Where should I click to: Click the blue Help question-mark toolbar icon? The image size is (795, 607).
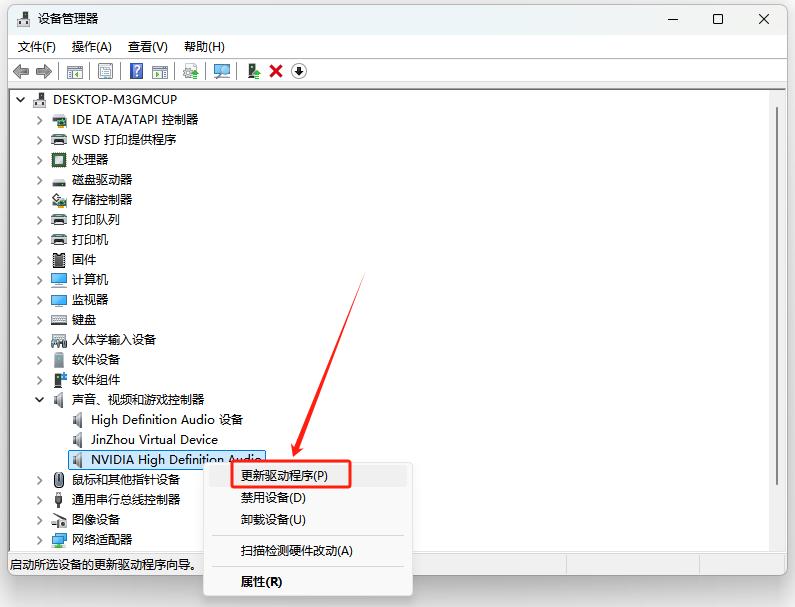tap(136, 72)
